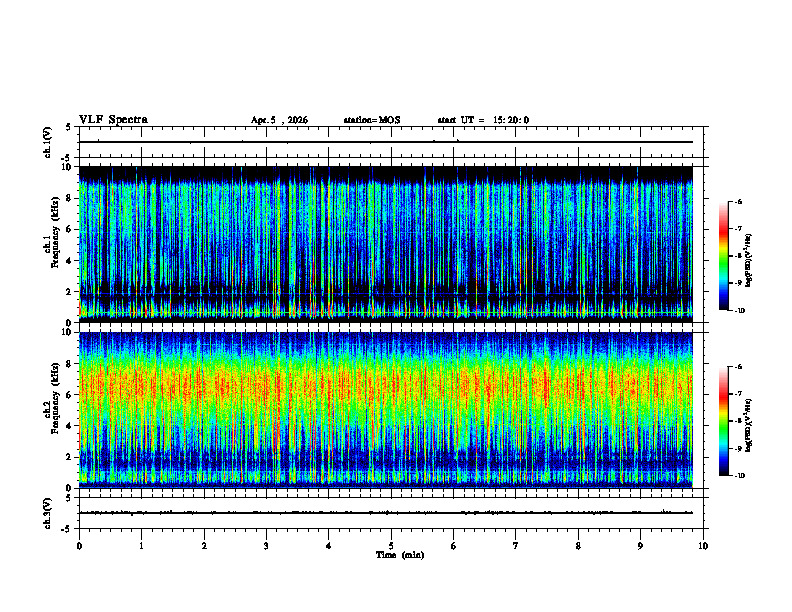Click the "4" kHz tick of ch.2 axis

(70, 426)
